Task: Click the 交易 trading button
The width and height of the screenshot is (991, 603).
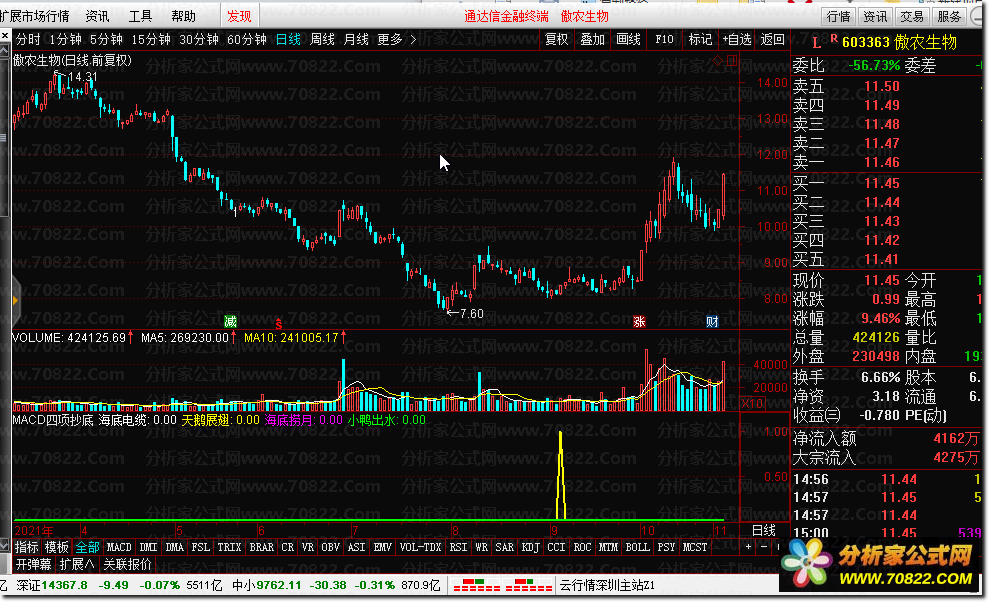Action: 912,16
